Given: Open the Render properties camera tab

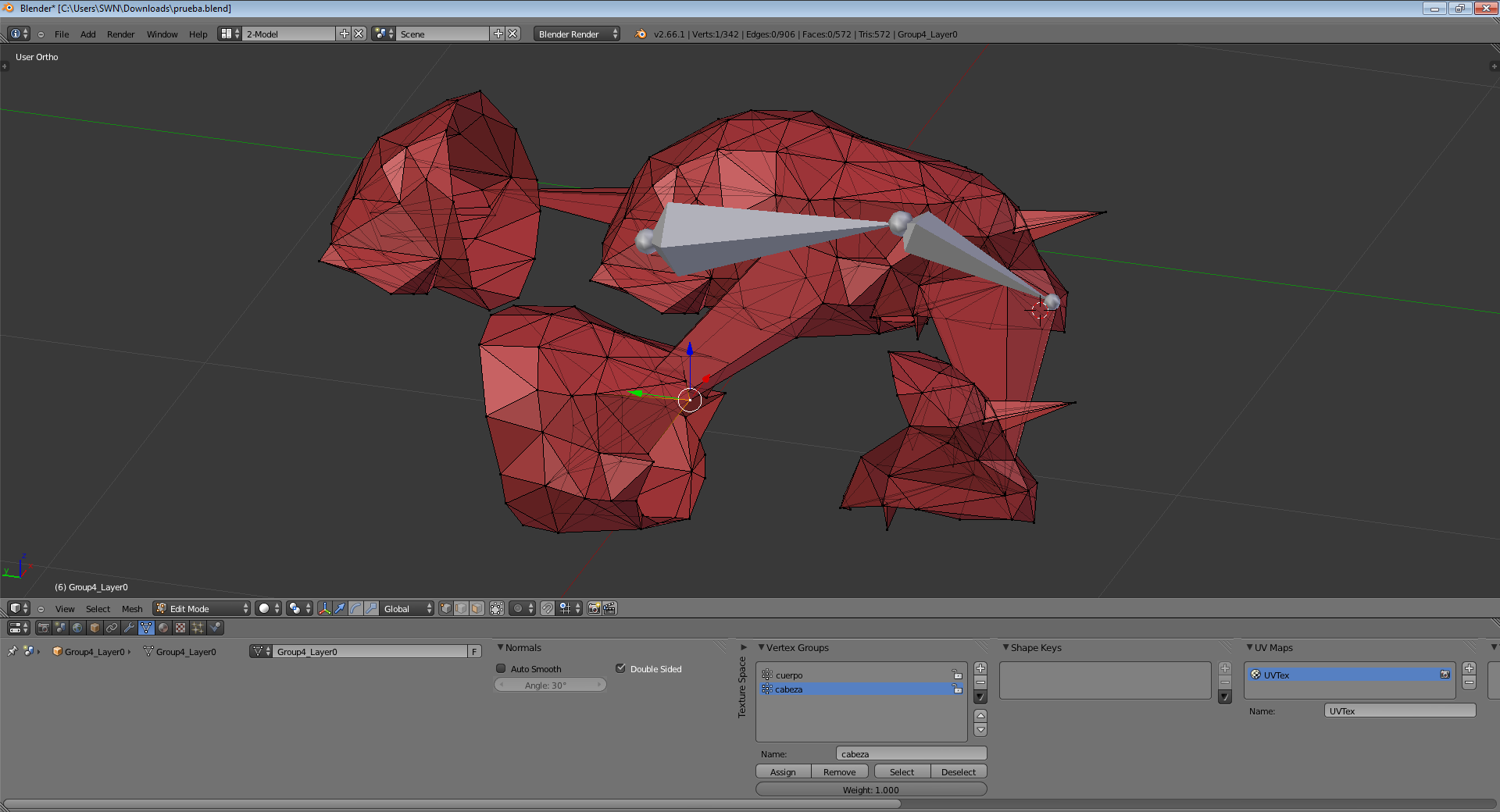Looking at the screenshot, I should 44,628.
